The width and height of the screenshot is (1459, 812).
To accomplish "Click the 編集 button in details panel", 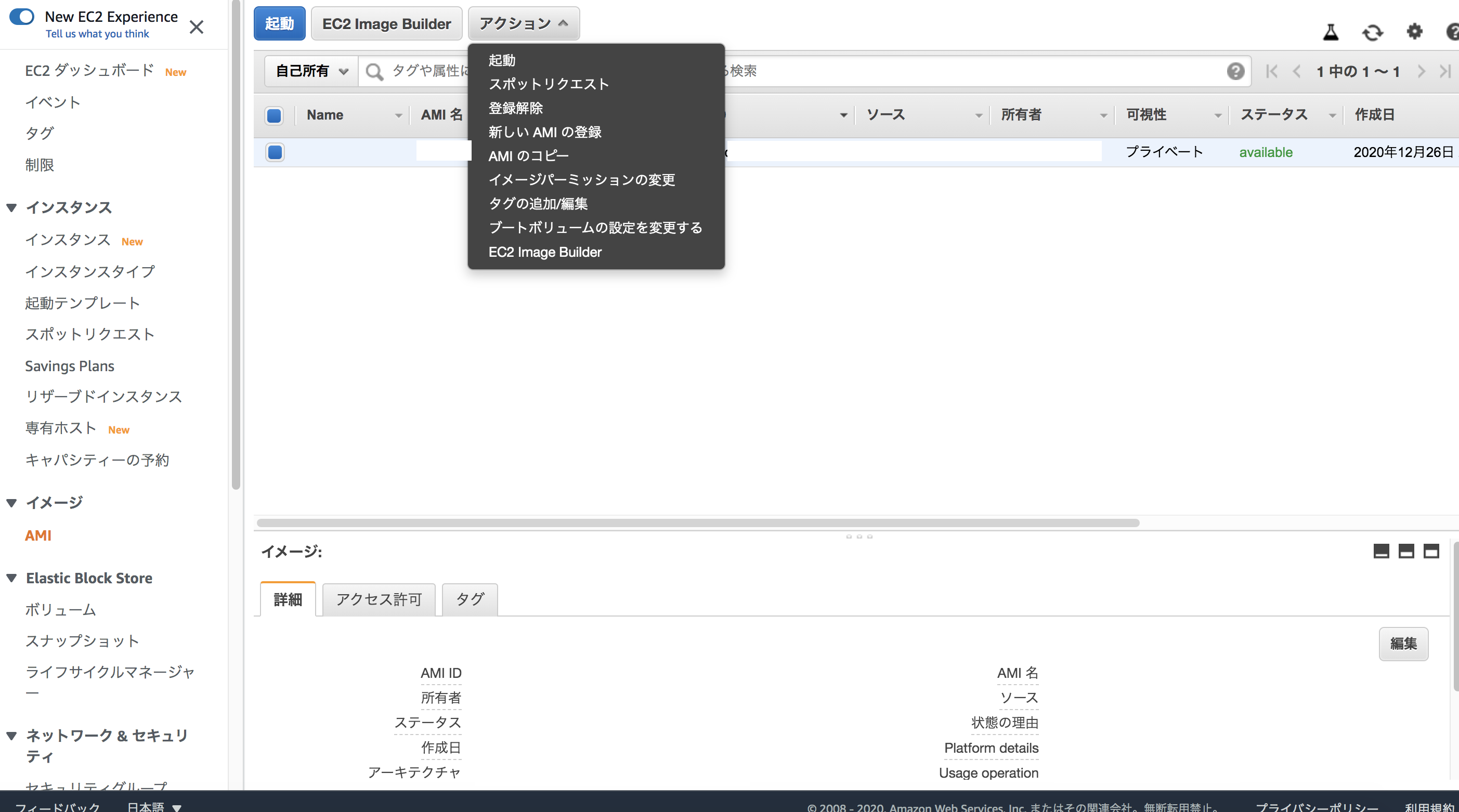I will point(1403,644).
